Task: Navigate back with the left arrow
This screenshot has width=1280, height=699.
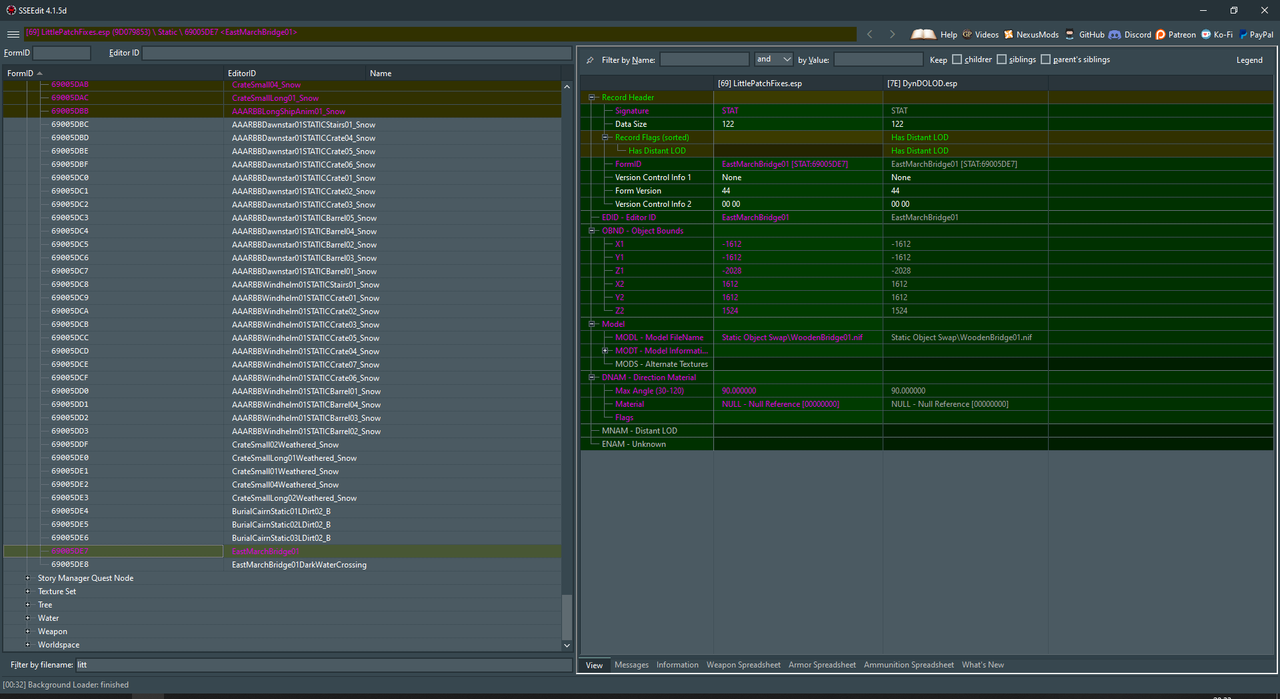Action: [x=869, y=34]
